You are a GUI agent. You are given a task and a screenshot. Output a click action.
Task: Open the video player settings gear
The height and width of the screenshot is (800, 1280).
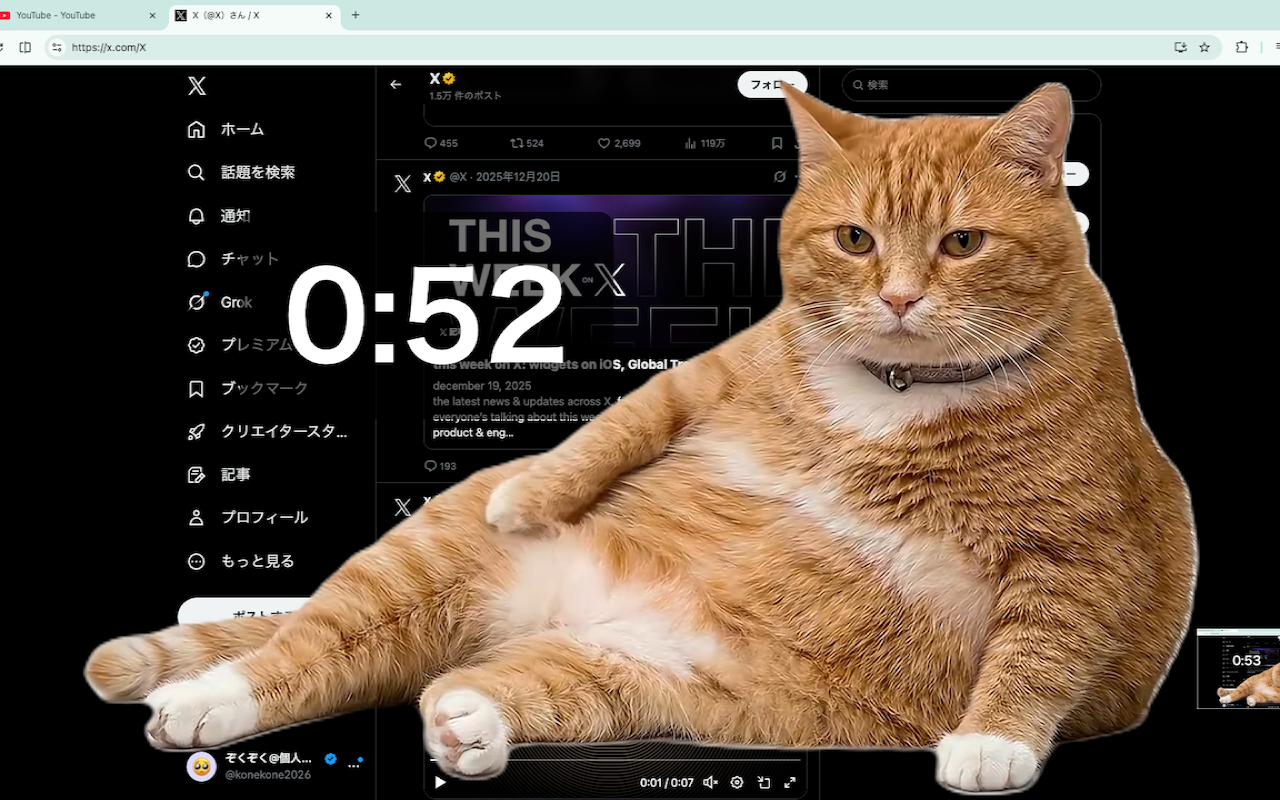[x=736, y=782]
